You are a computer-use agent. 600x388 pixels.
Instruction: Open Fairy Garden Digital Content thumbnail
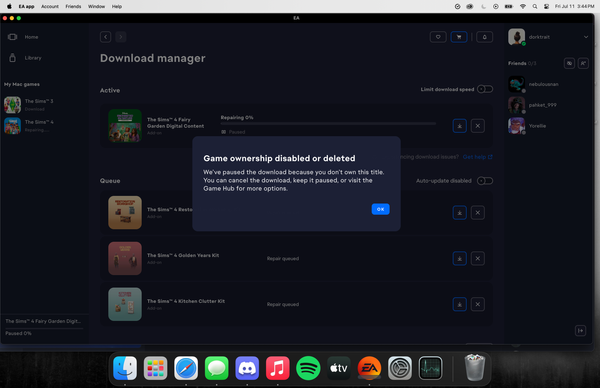tap(125, 126)
